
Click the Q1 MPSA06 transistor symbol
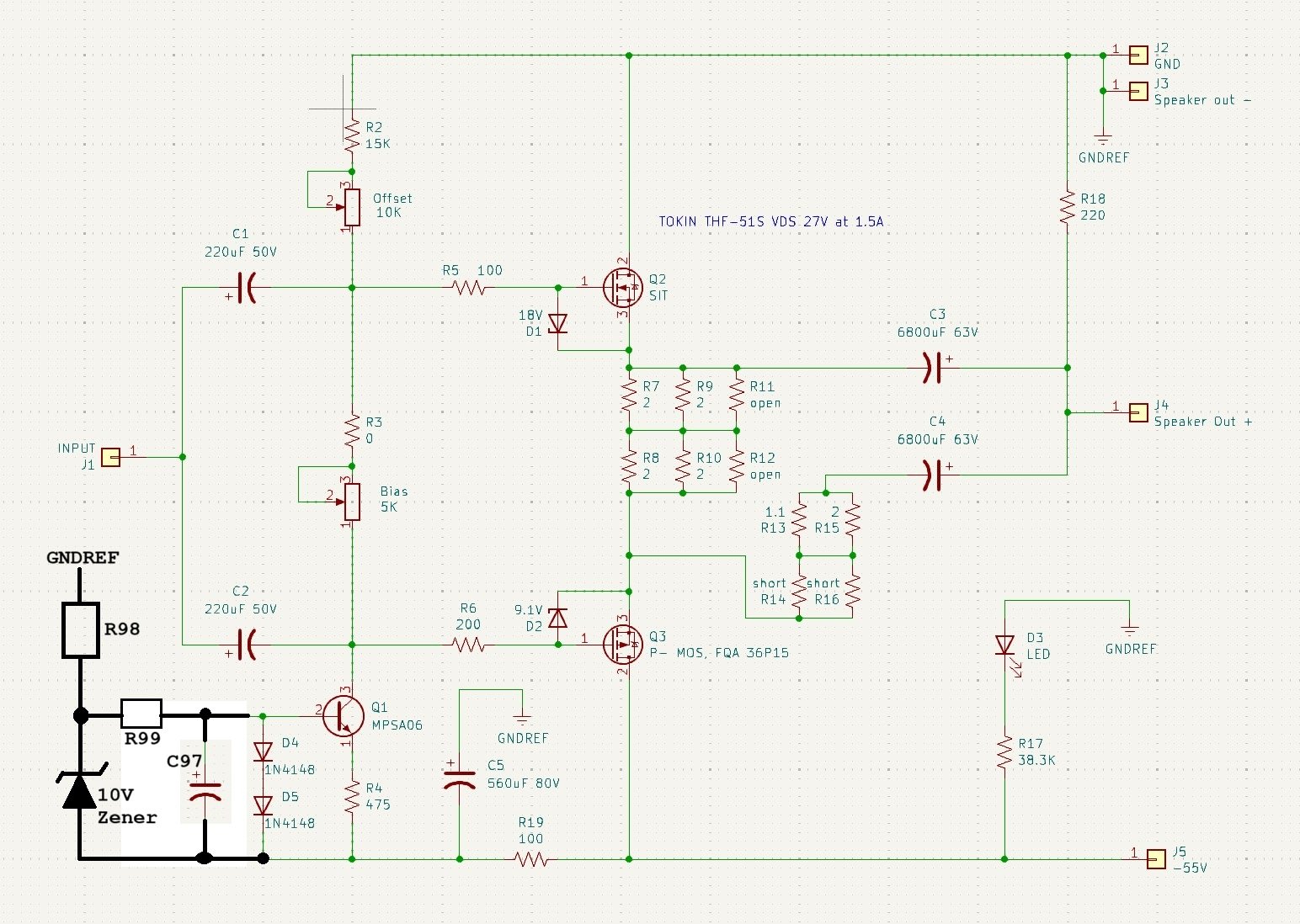click(x=344, y=715)
